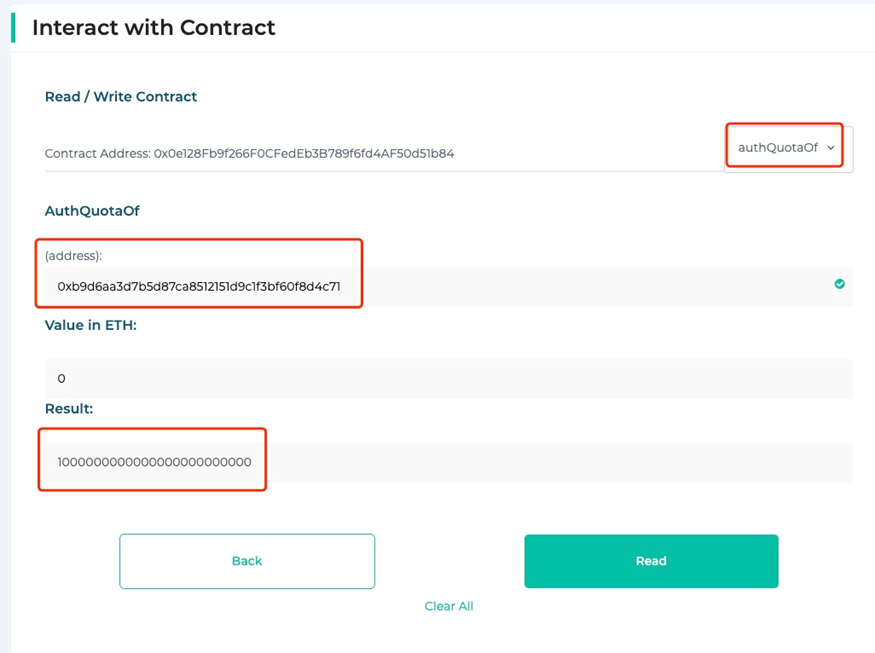This screenshot has height=653, width=875.
Task: Select the Result output field
Action: click(x=449, y=462)
